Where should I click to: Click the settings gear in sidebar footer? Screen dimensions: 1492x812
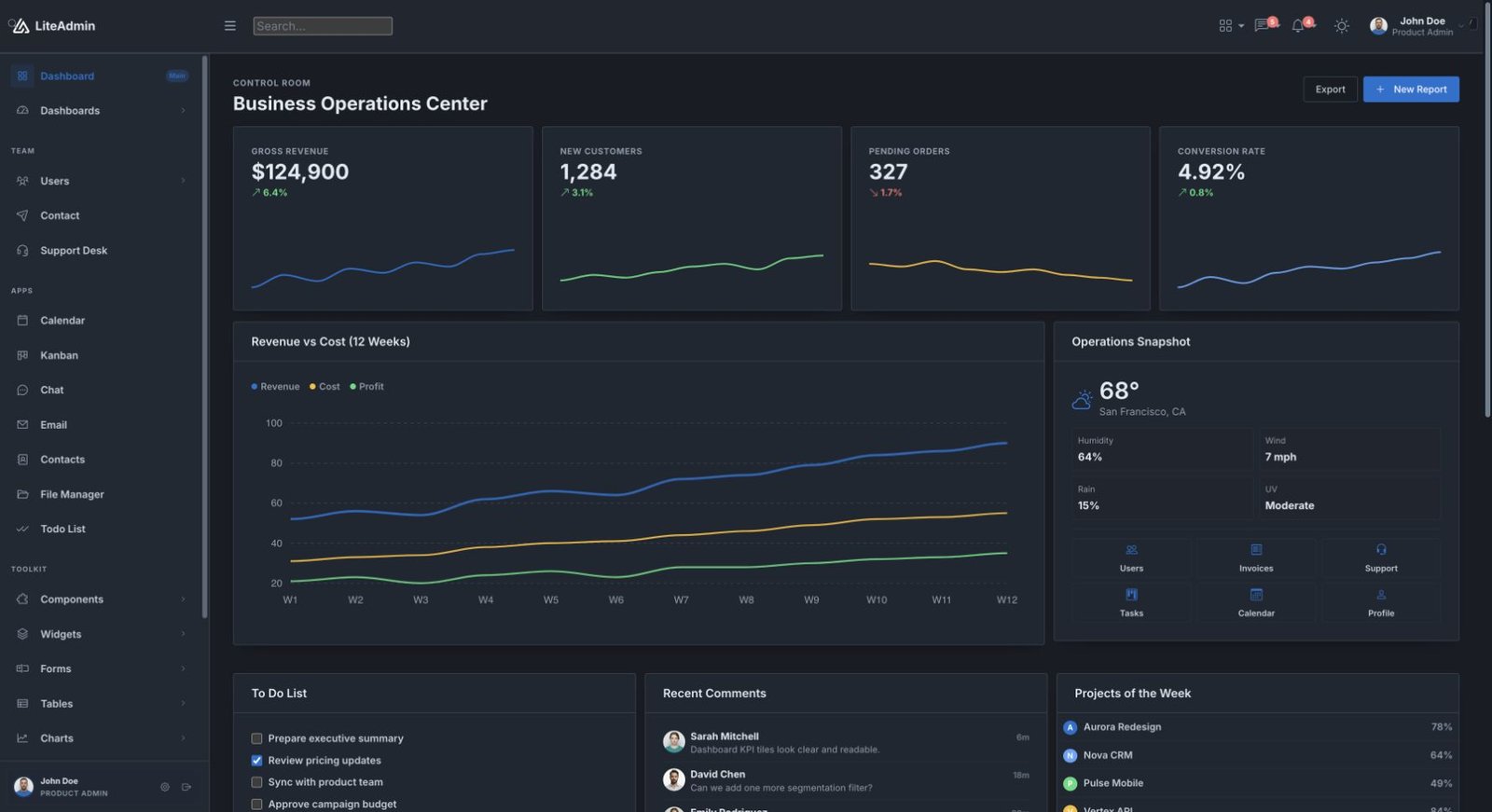165,787
